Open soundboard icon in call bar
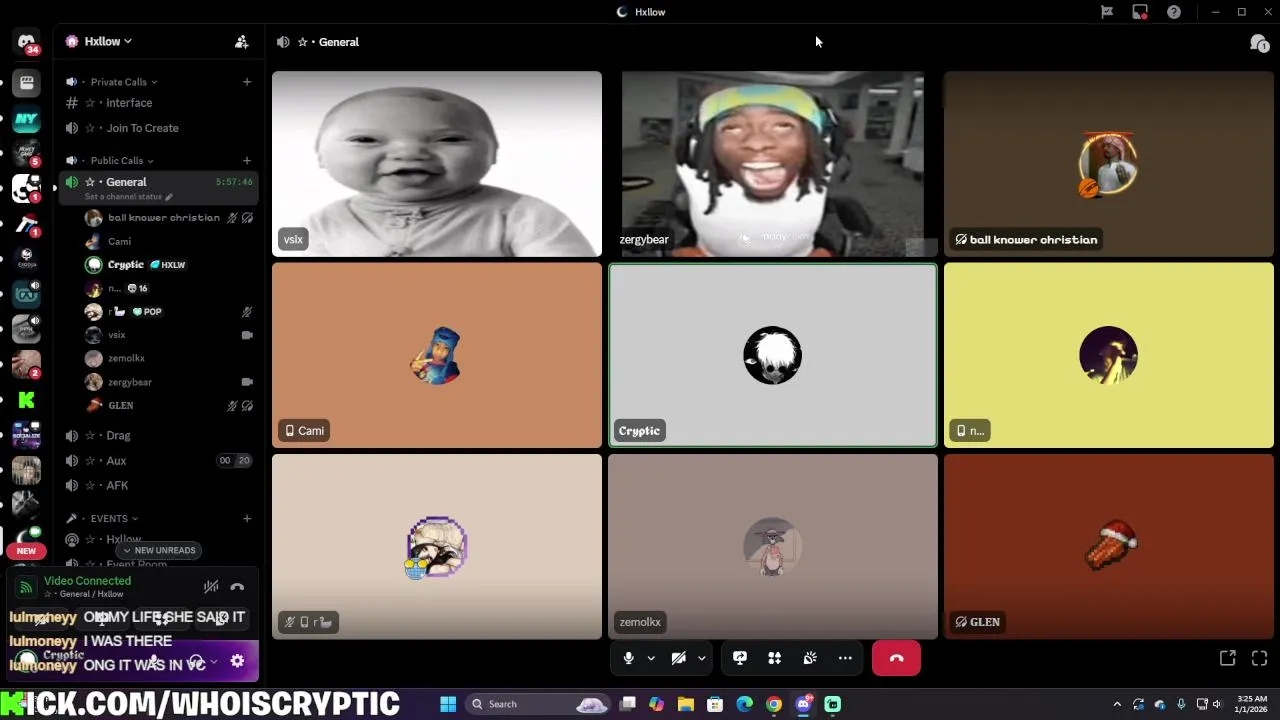Image resolution: width=1280 pixels, height=720 pixels. (810, 658)
